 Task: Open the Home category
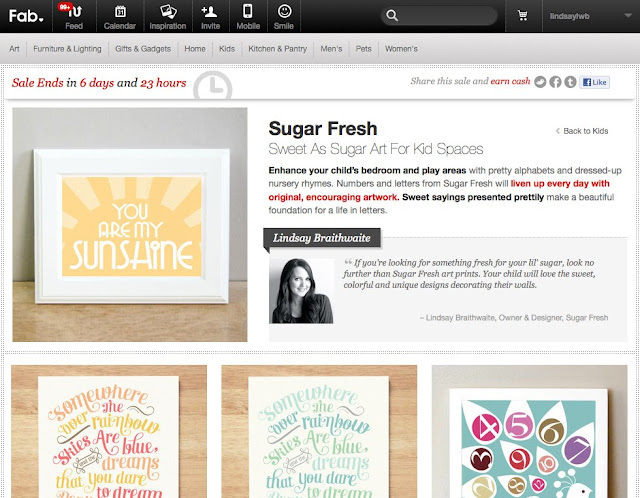click(x=195, y=49)
